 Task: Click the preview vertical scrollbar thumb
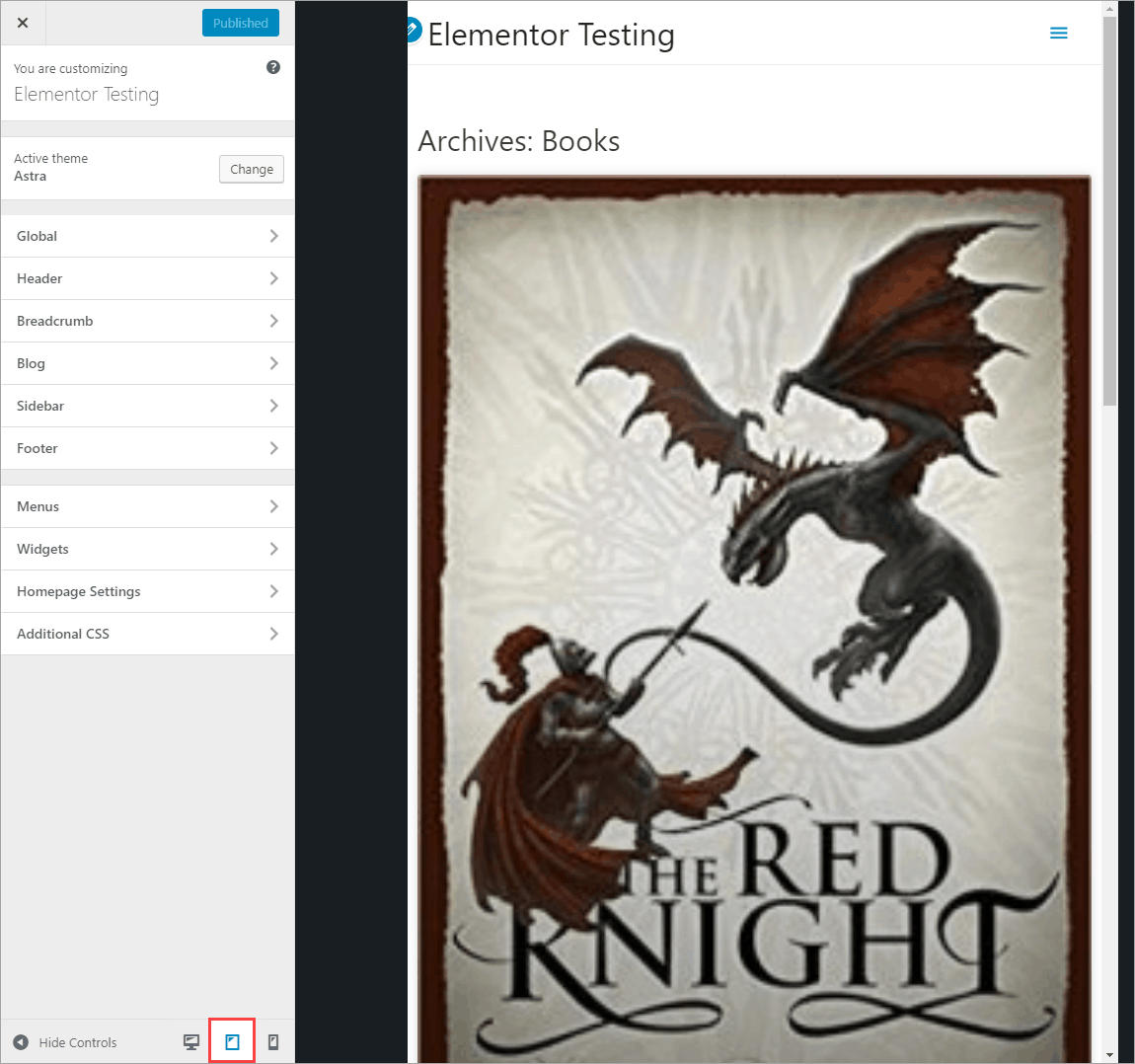click(x=1109, y=210)
